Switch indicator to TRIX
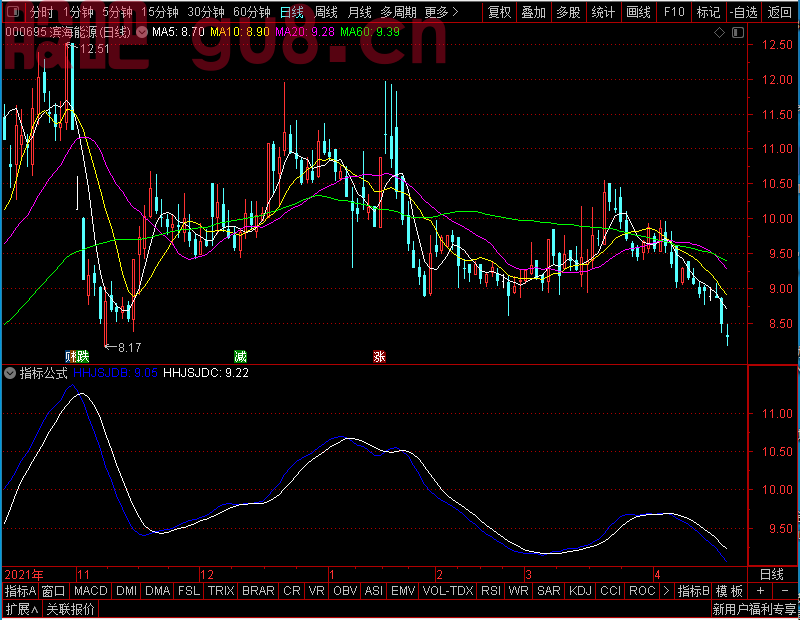Screen dimensions: 800x620 coord(221,591)
